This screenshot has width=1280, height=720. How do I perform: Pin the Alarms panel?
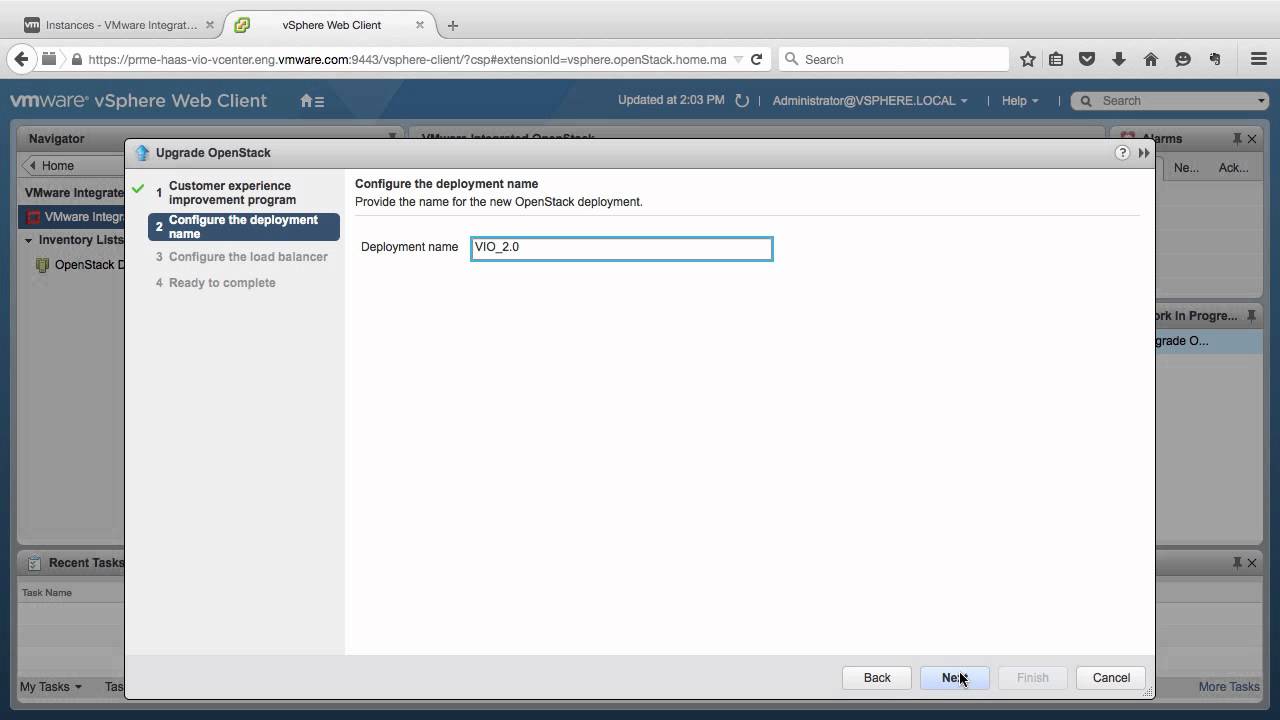[1237, 139]
